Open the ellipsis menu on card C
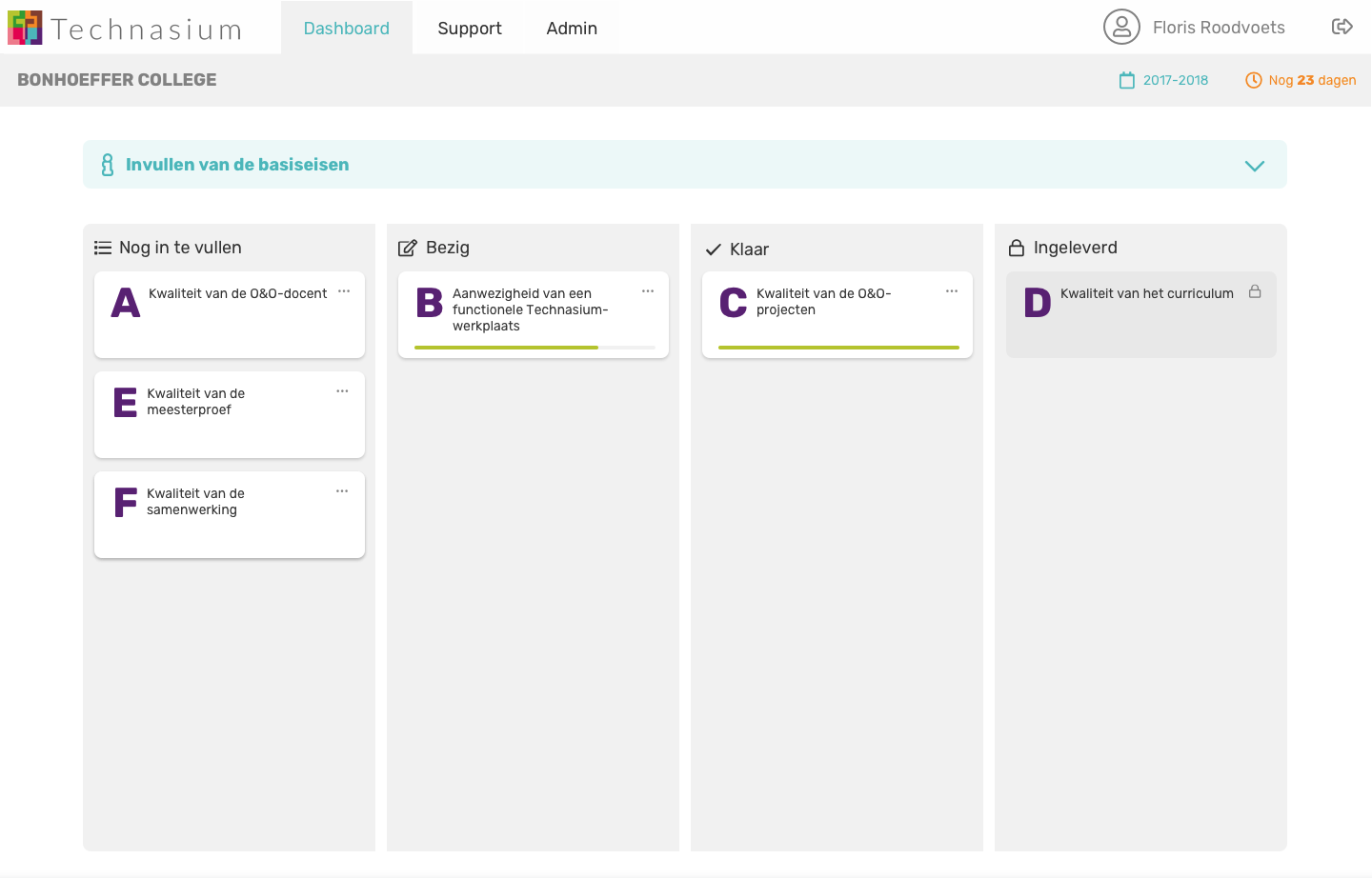Image resolution: width=1372 pixels, height=878 pixels. [952, 292]
